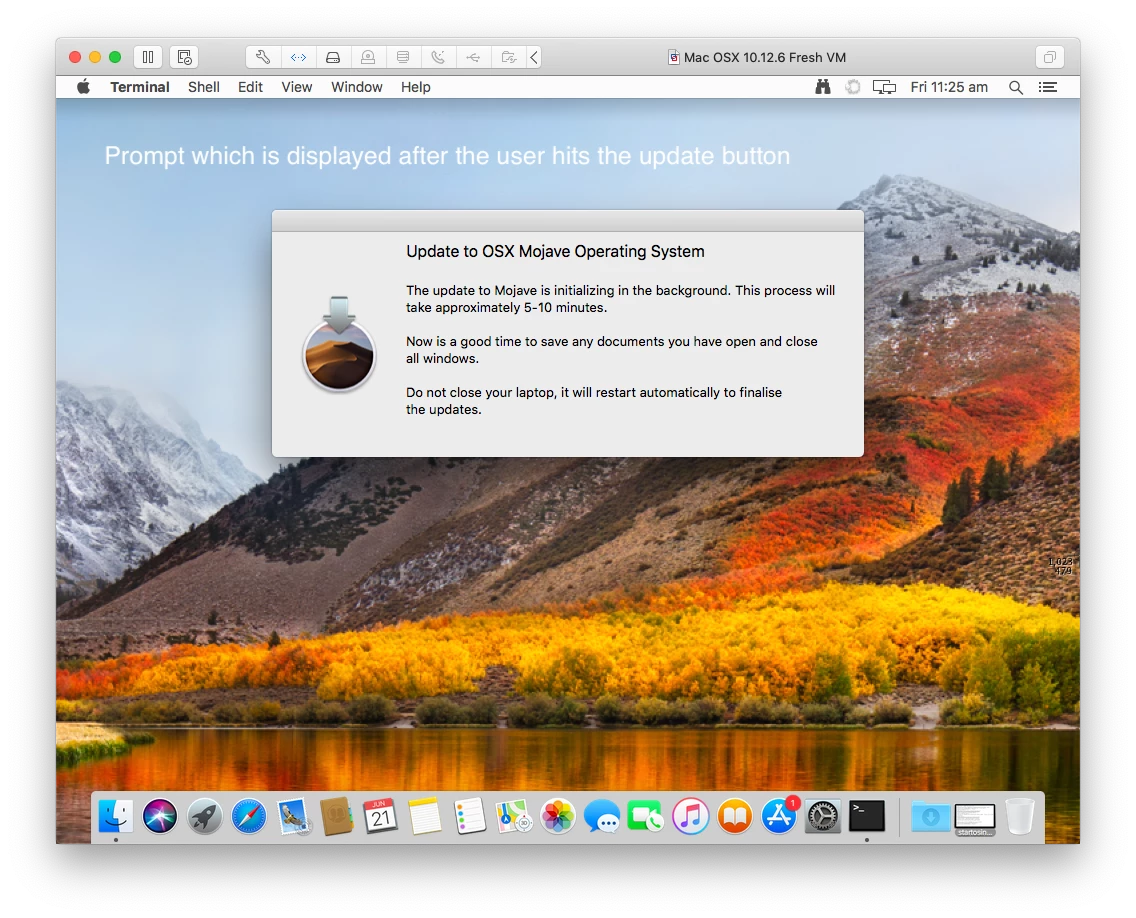Open Calendar showing 21 in Dock
This screenshot has height=918, width=1136.
coord(381,817)
